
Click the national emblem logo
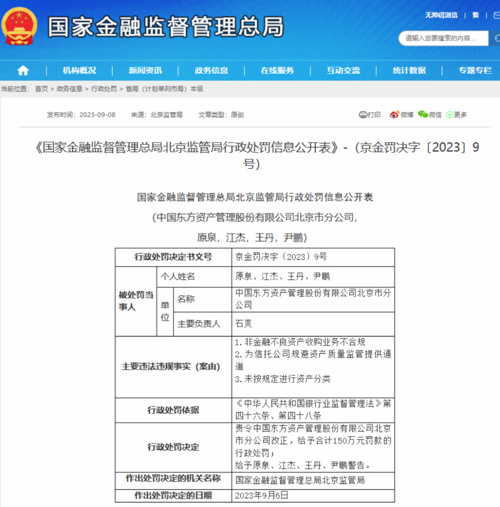click(x=19, y=26)
